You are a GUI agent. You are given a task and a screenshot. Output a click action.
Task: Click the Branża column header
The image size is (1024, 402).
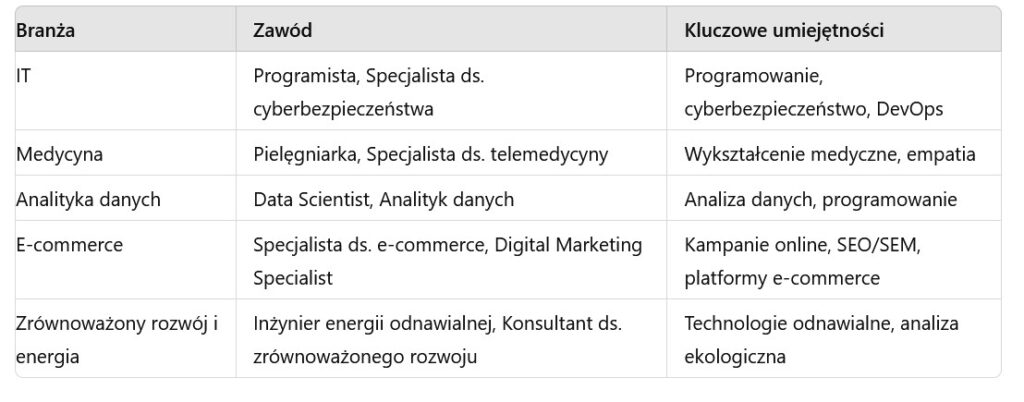tap(46, 30)
